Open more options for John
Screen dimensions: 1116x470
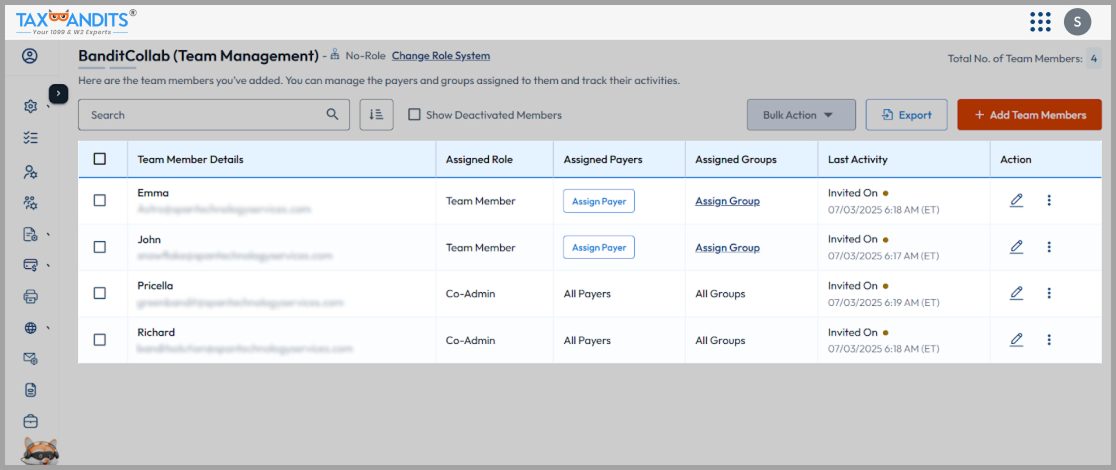[x=1048, y=247]
